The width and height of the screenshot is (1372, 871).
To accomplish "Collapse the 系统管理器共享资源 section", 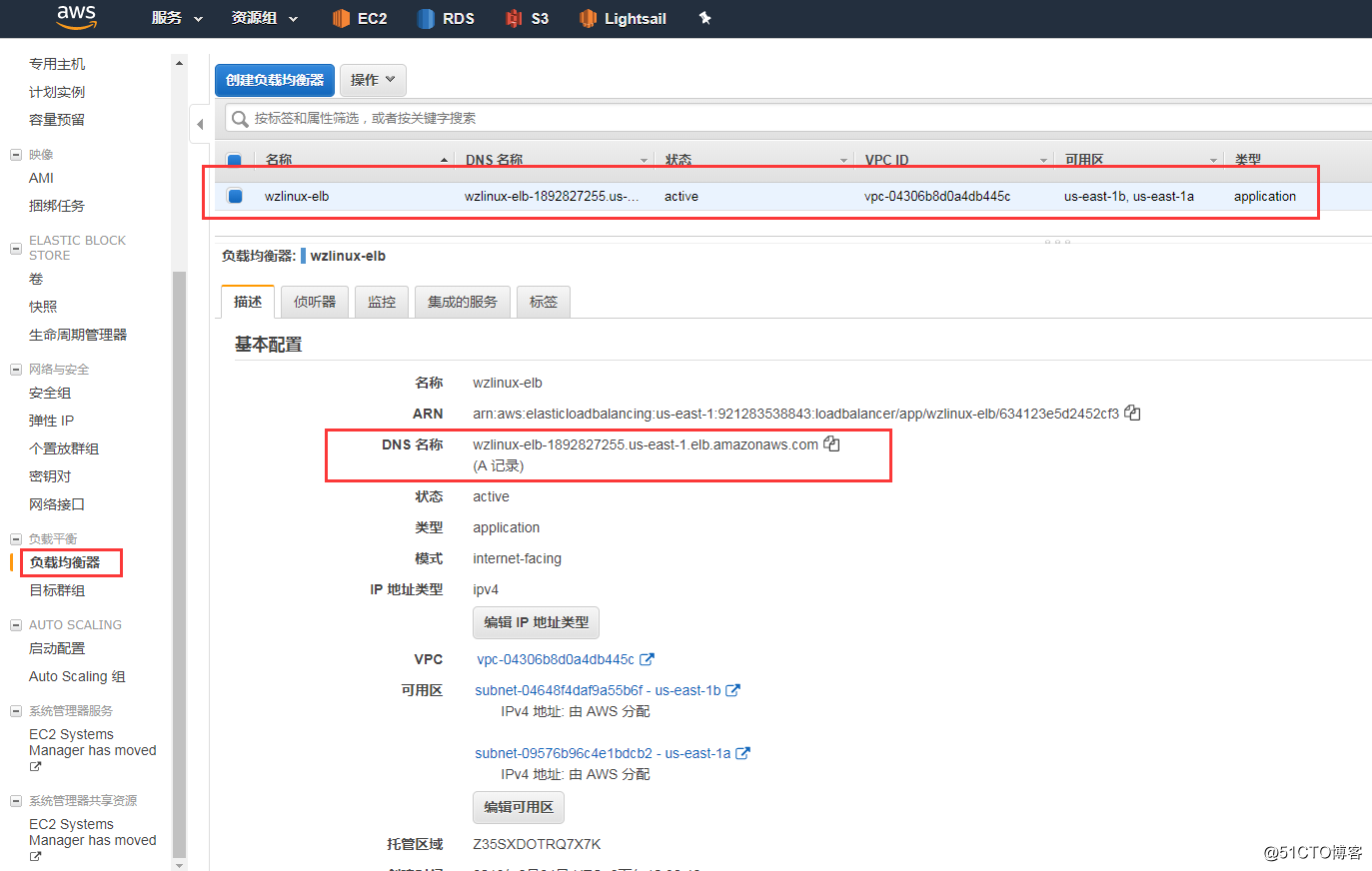I will (x=16, y=801).
